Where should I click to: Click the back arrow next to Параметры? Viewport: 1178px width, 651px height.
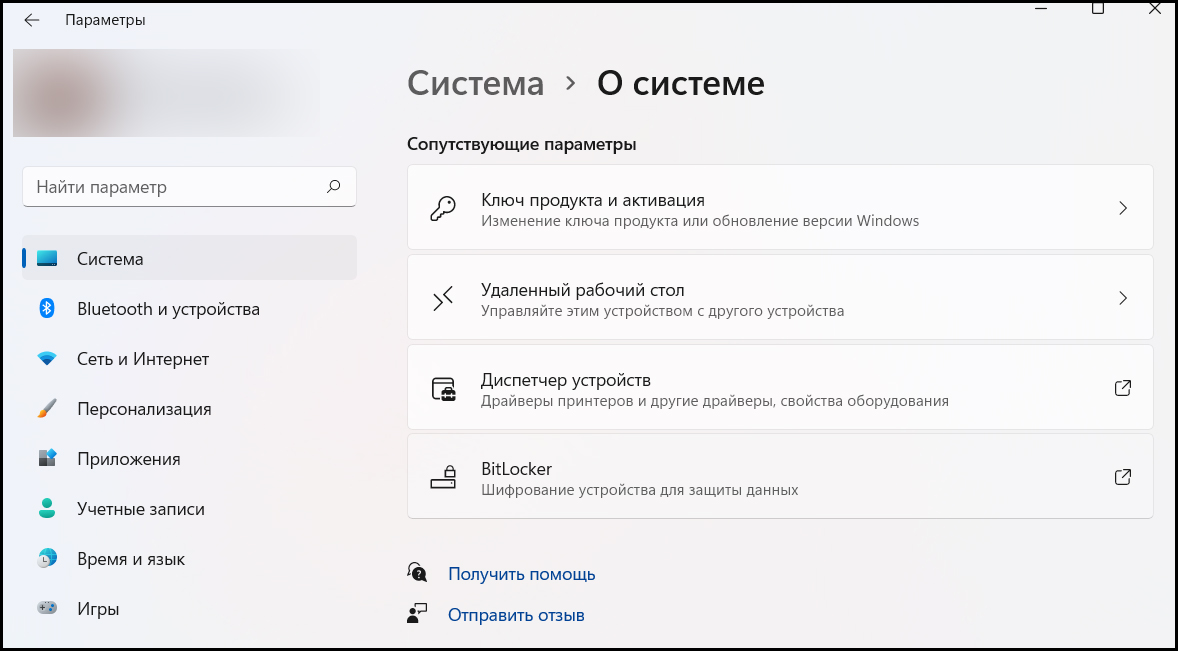click(x=32, y=20)
